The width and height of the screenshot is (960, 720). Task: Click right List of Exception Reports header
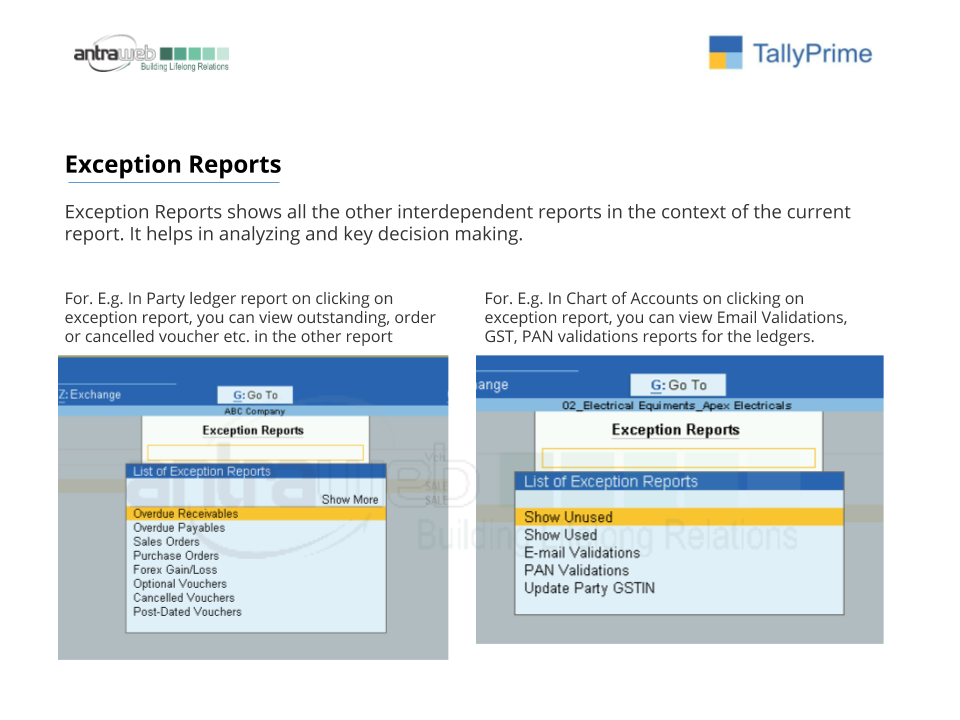click(x=679, y=481)
